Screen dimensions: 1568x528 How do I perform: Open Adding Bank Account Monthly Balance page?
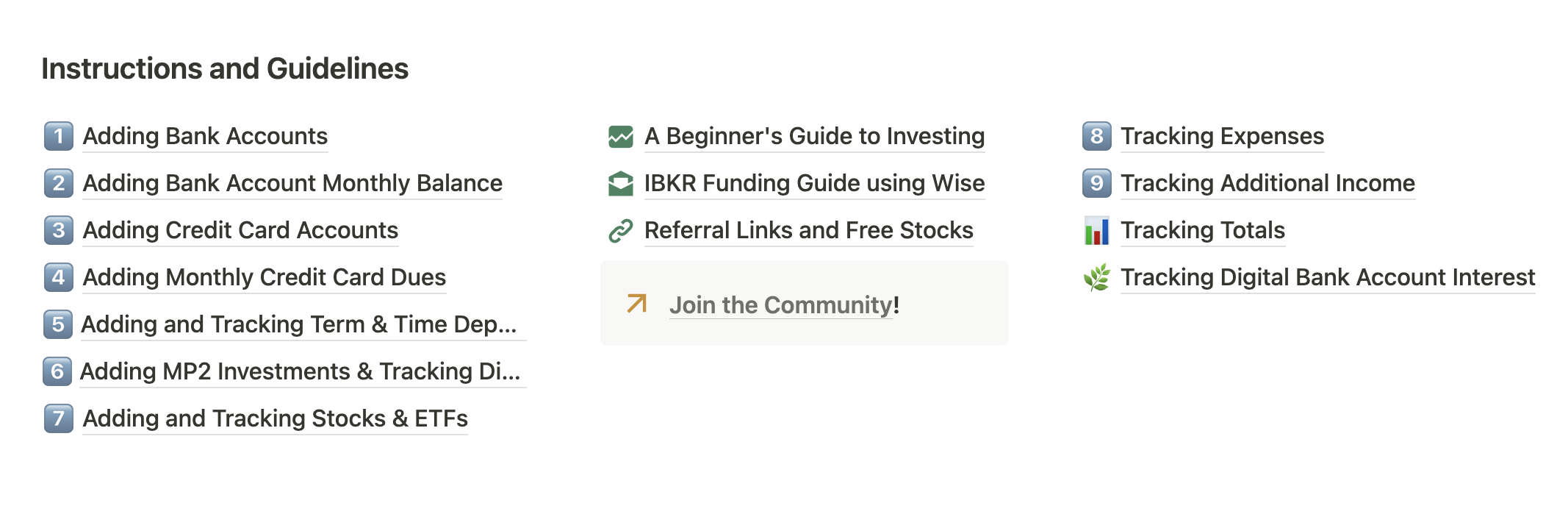click(292, 183)
